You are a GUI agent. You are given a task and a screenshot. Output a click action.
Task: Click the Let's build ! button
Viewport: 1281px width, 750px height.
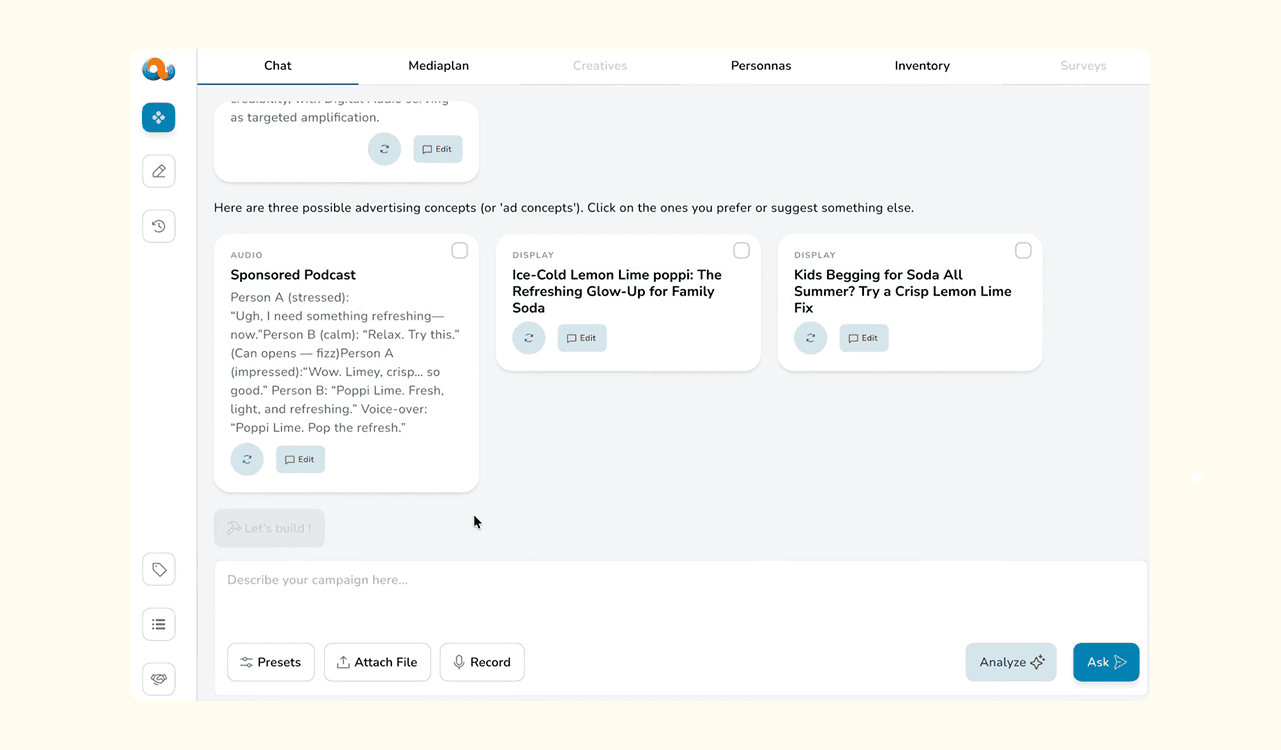(270, 528)
